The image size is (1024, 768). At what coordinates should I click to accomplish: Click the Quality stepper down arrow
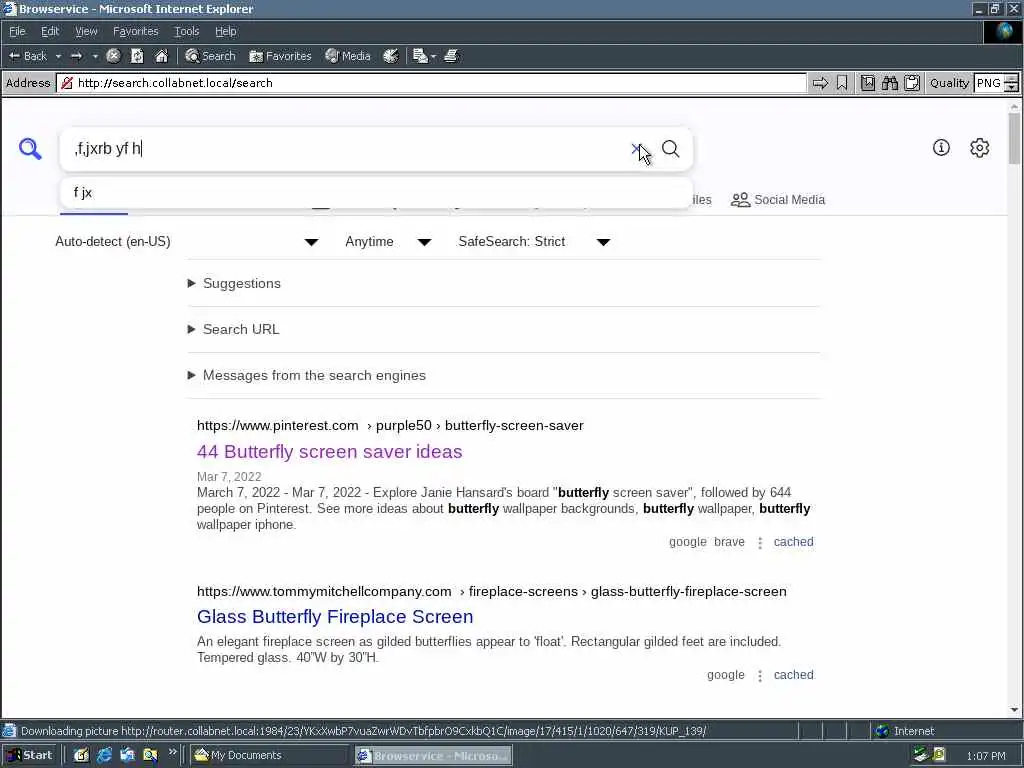1011,88
